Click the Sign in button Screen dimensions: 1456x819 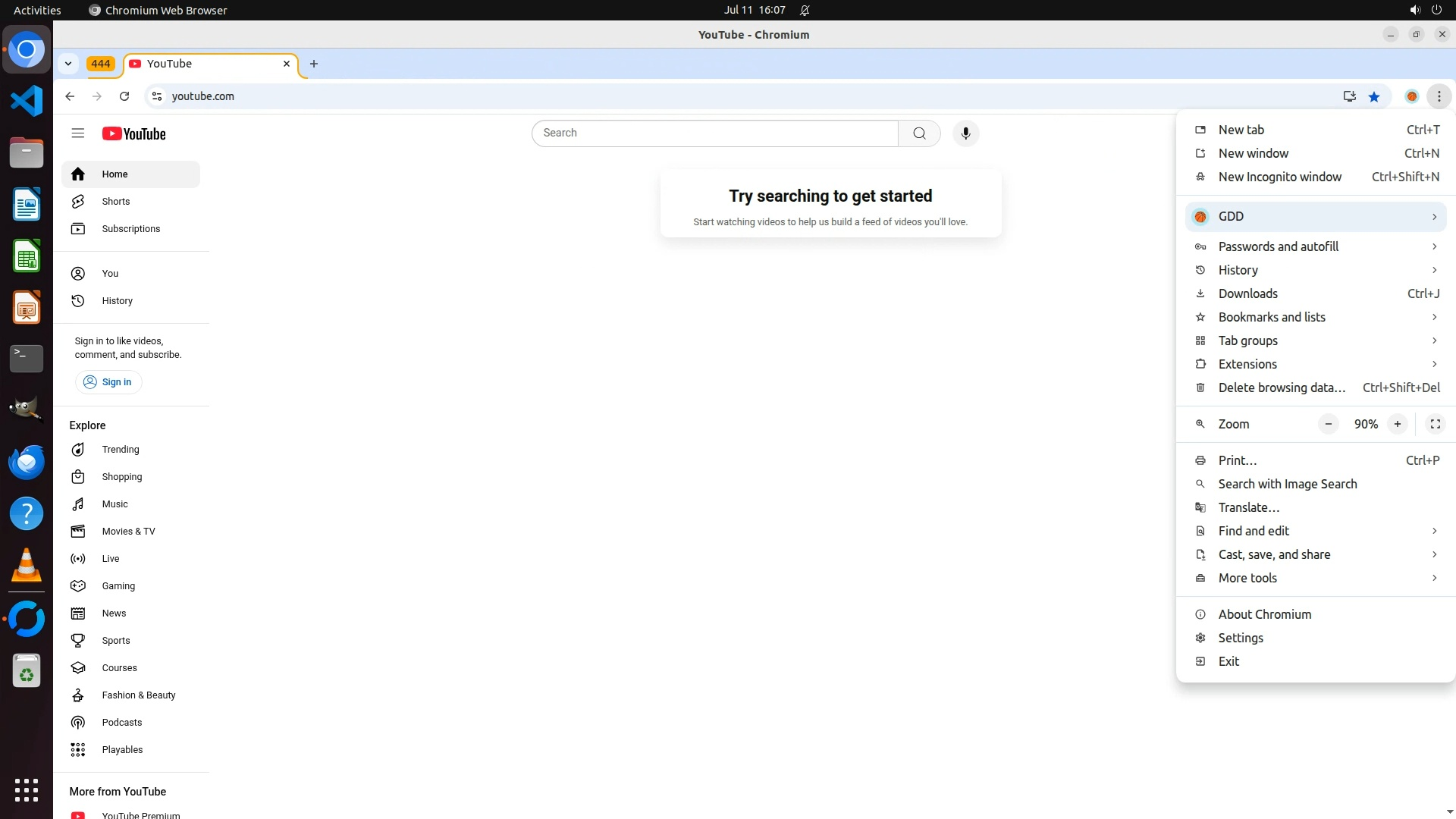tap(108, 382)
